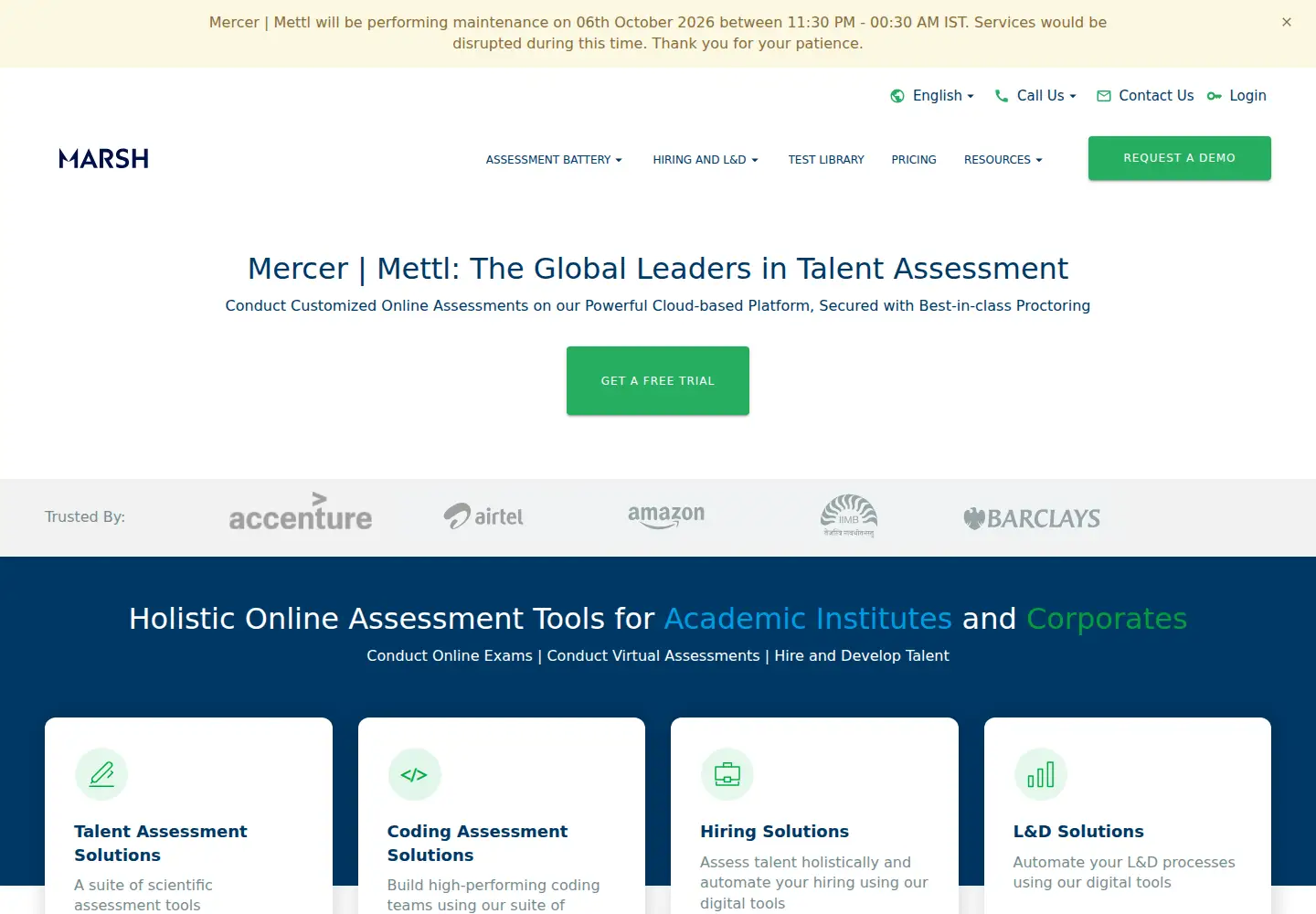The height and width of the screenshot is (914, 1316).
Task: Click the Barclays logo
Action: (x=1032, y=518)
